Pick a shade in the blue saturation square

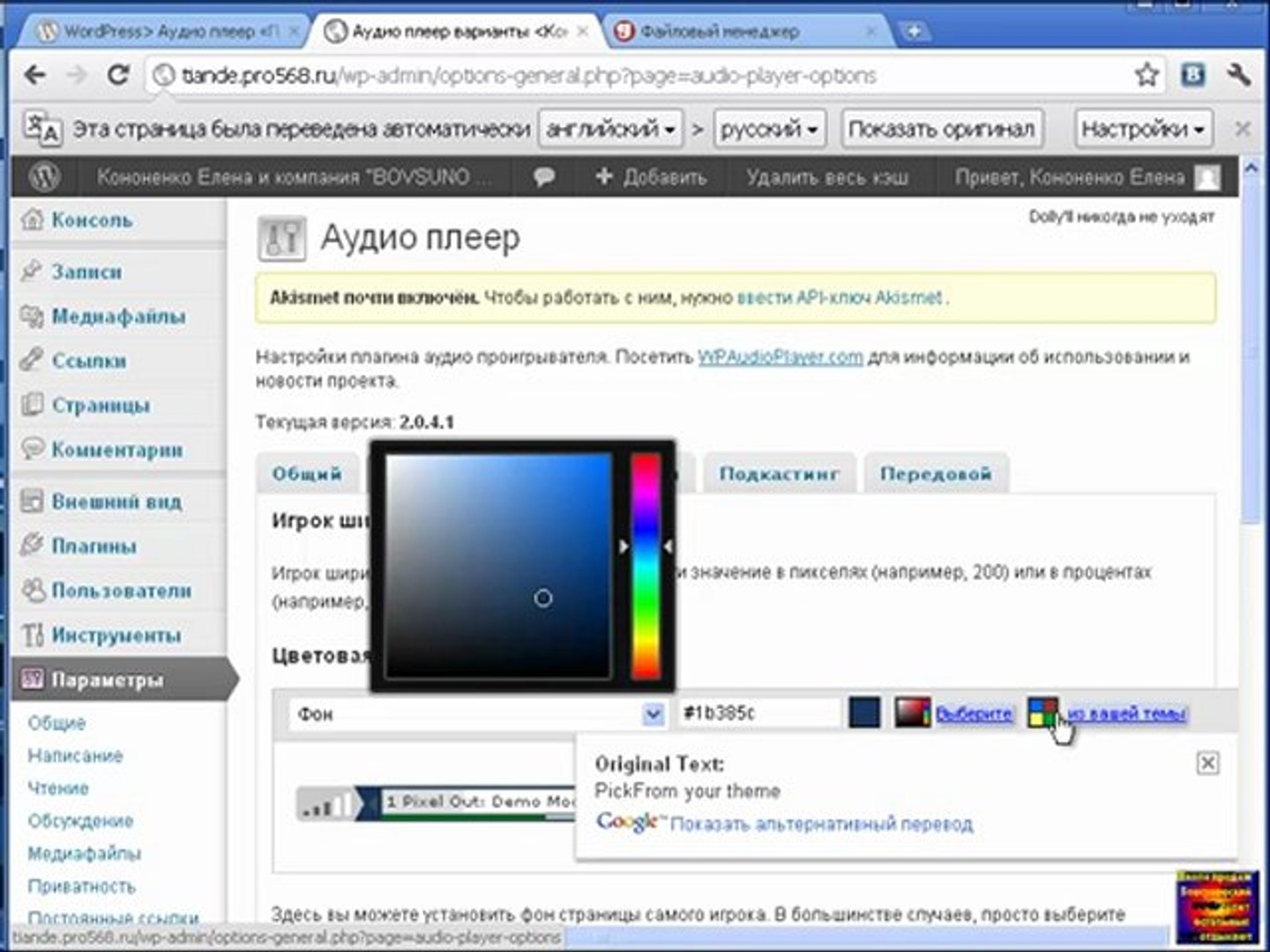tap(498, 566)
